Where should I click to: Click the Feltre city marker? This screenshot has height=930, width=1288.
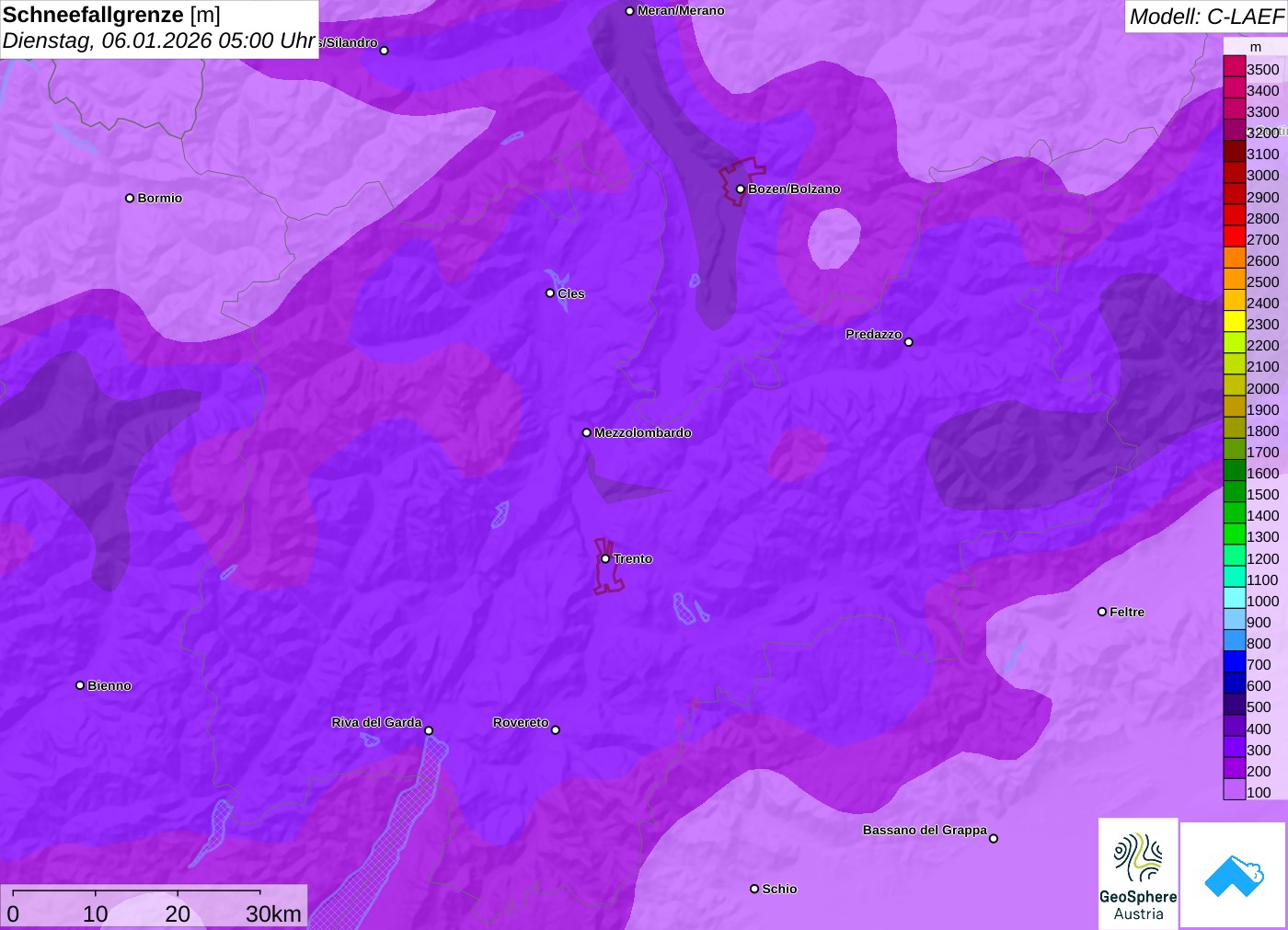coord(1102,612)
